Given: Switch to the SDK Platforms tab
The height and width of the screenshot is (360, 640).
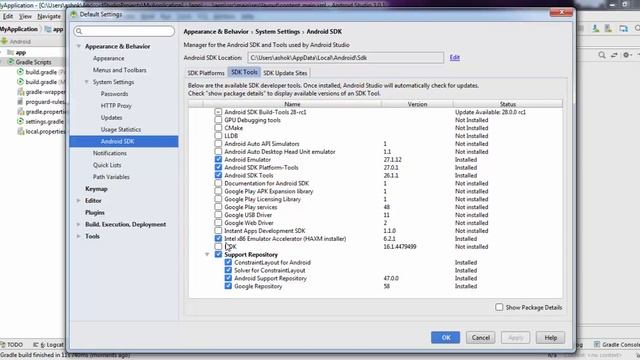Looking at the screenshot, I should point(206,73).
